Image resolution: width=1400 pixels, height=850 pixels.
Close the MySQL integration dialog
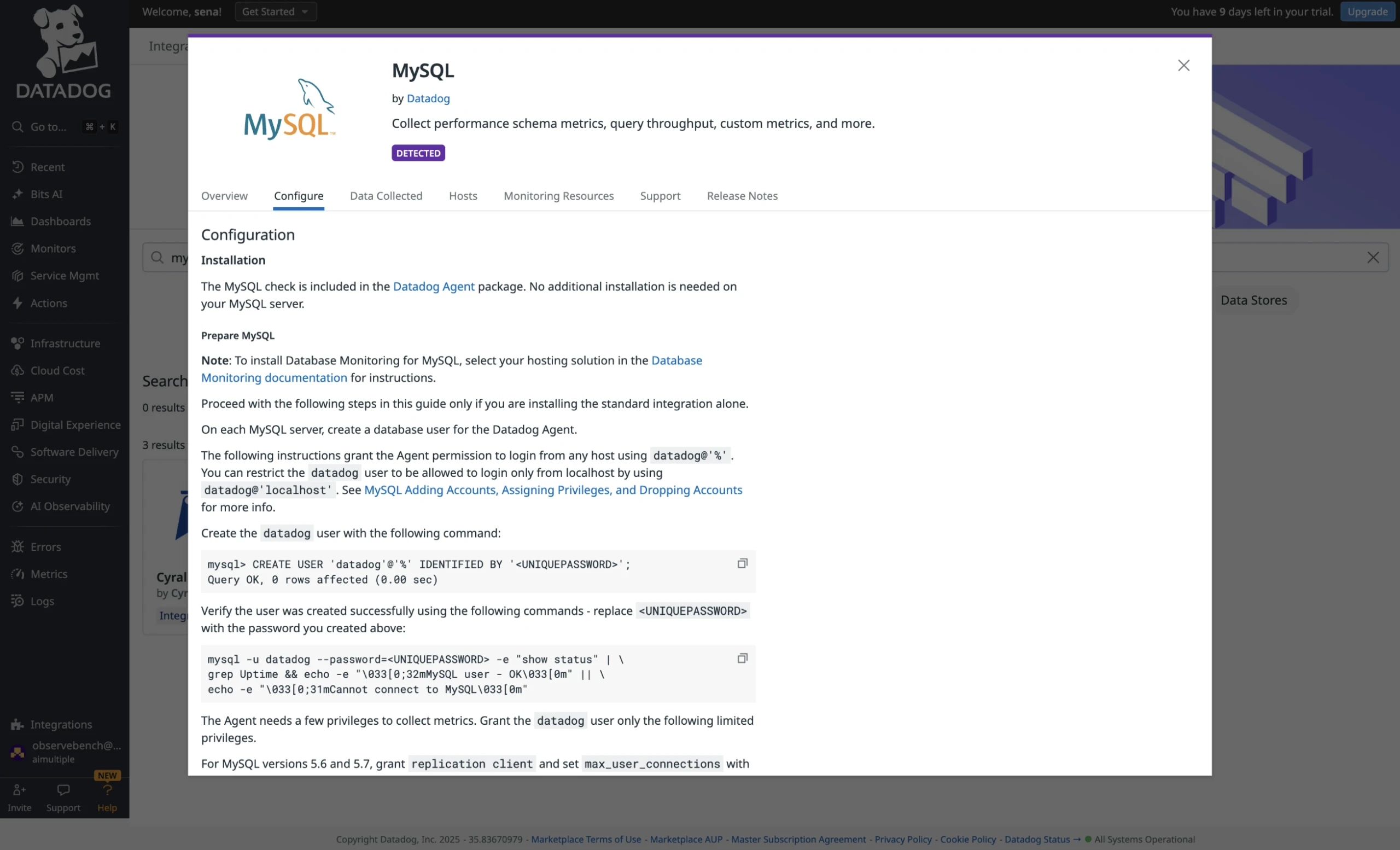point(1183,65)
